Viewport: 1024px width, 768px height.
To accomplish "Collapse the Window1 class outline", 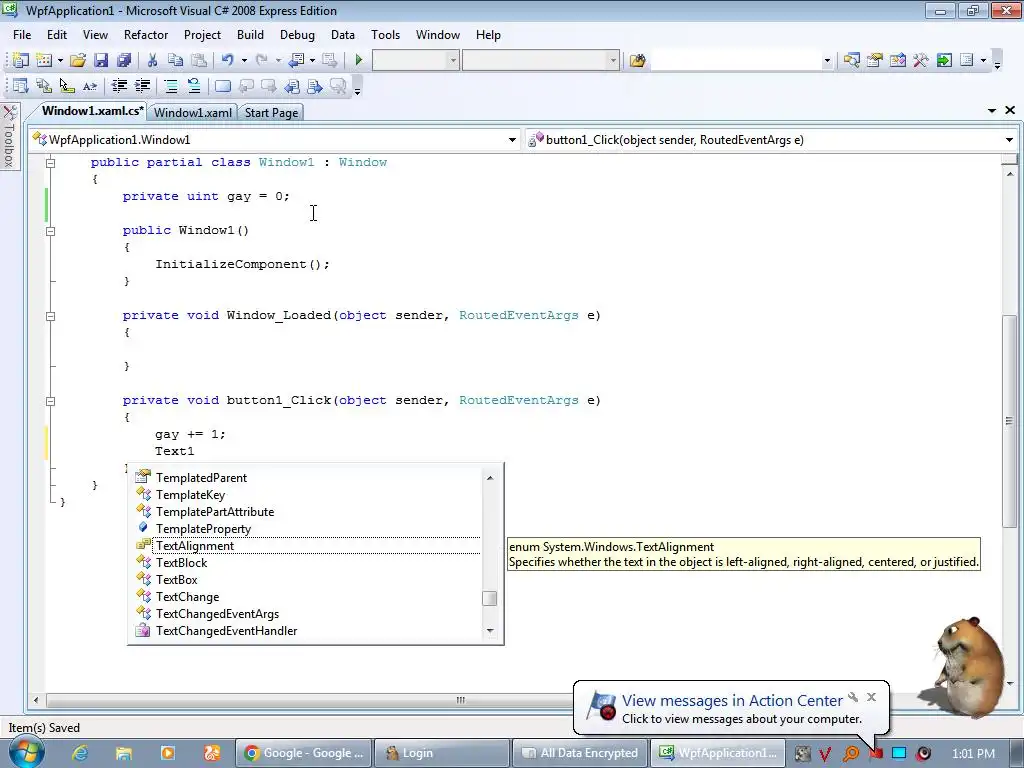I will pyautogui.click(x=50, y=163).
